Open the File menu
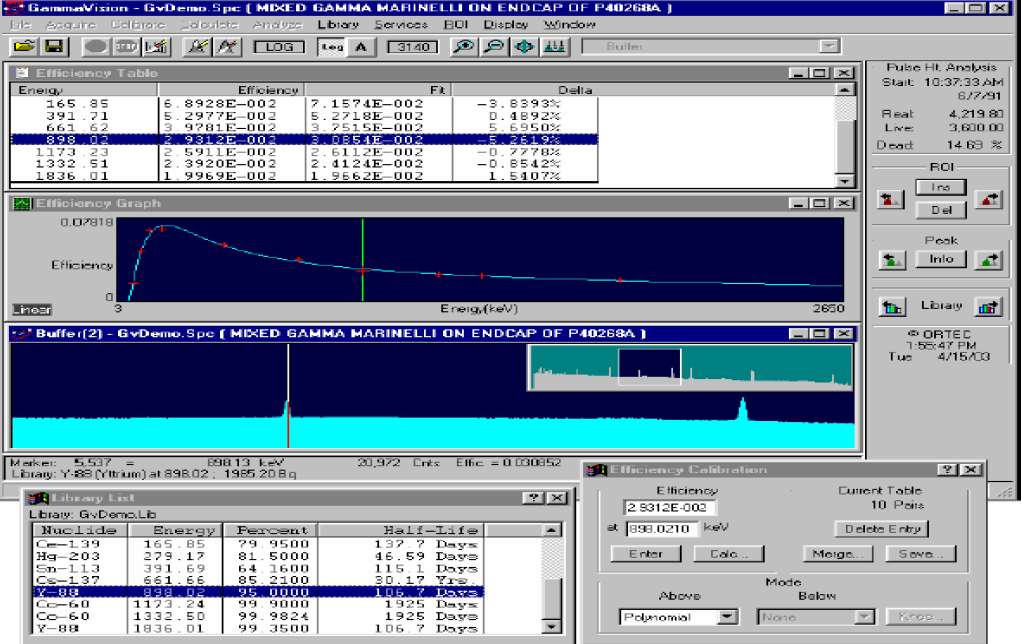This screenshot has width=1021, height=644. click(20, 24)
